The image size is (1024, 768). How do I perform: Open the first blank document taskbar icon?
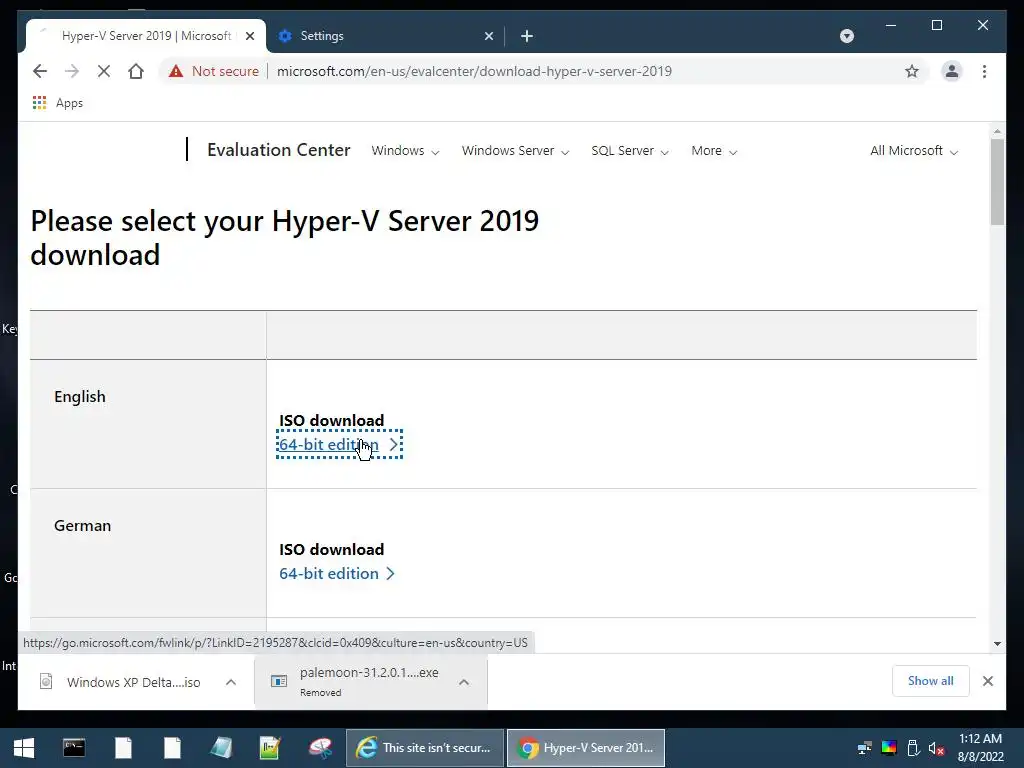click(x=123, y=748)
